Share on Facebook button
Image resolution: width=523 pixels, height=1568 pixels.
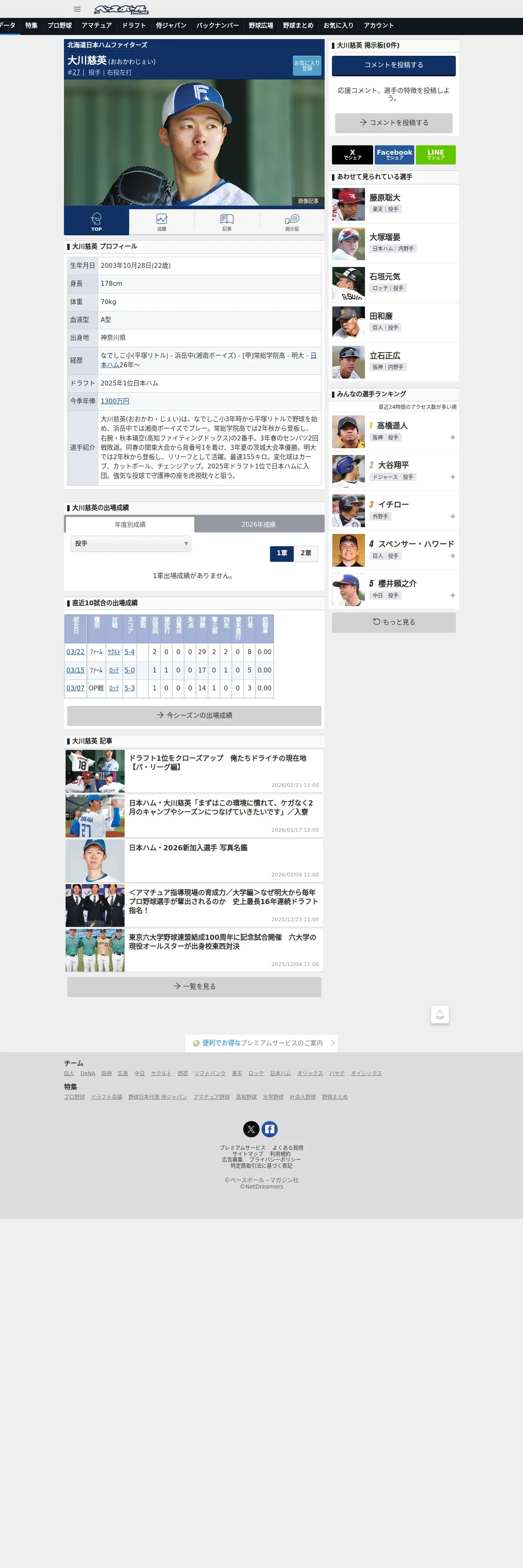click(394, 155)
